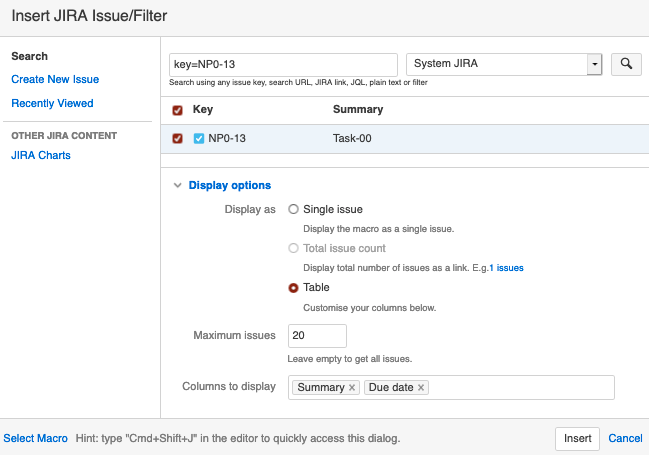Screen dimensions: 649x455
Task: Click the magnifying glass search button
Action: [x=626, y=64]
